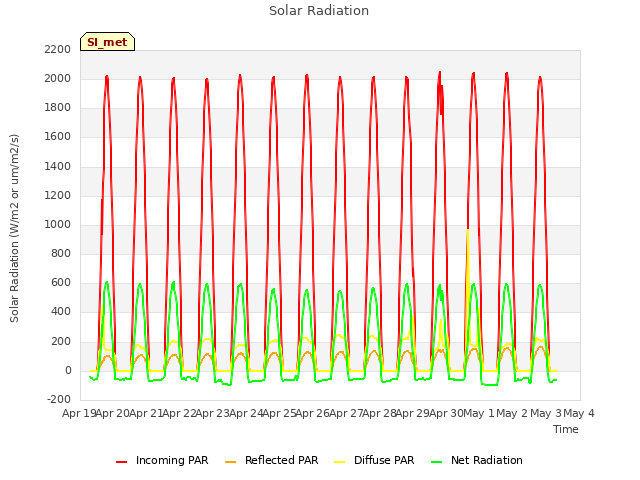Screen dimensions: 640x480
Task: Select the Diffuse PAR legend entry
Action: click(374, 460)
